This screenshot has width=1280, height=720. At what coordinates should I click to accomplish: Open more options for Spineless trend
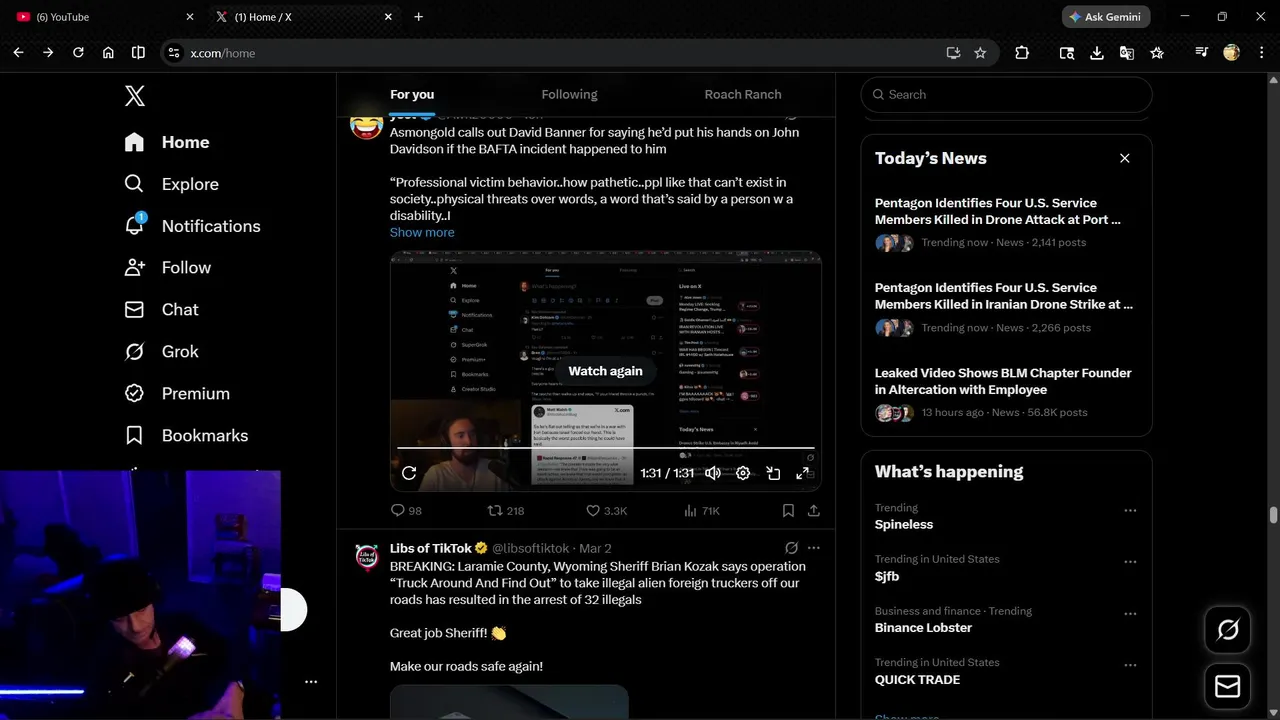click(1130, 510)
